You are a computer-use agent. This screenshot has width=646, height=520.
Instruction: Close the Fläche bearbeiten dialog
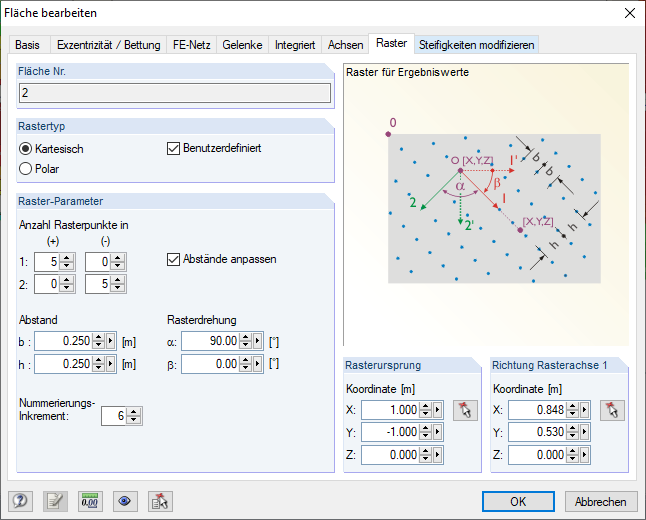pos(630,13)
